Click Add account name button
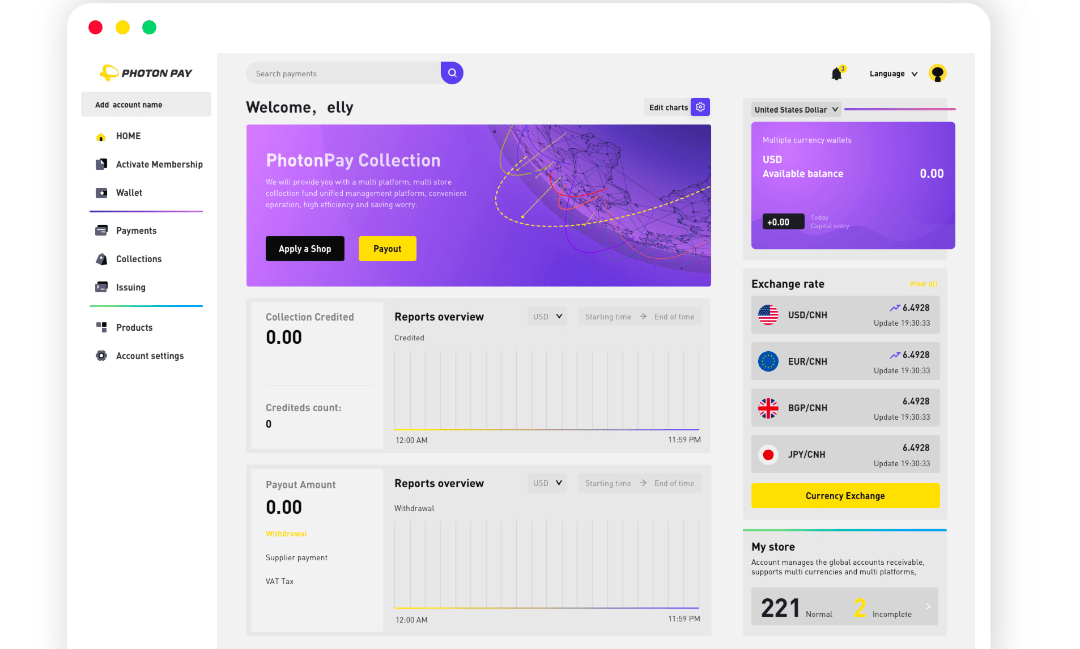The width and height of the screenshot is (1080, 649). point(146,104)
